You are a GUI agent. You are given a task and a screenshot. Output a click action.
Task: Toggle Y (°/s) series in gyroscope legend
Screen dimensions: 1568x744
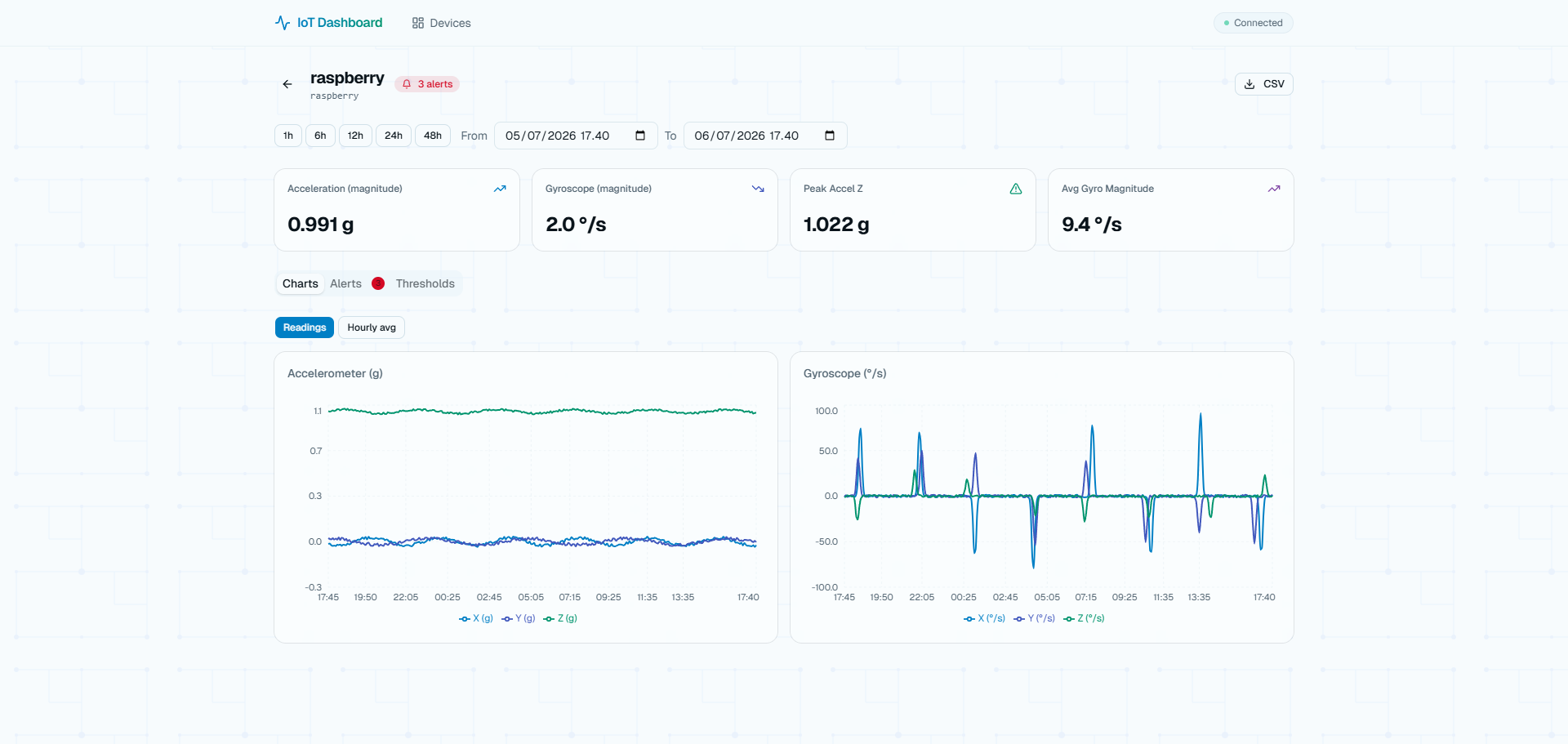[x=1034, y=618]
